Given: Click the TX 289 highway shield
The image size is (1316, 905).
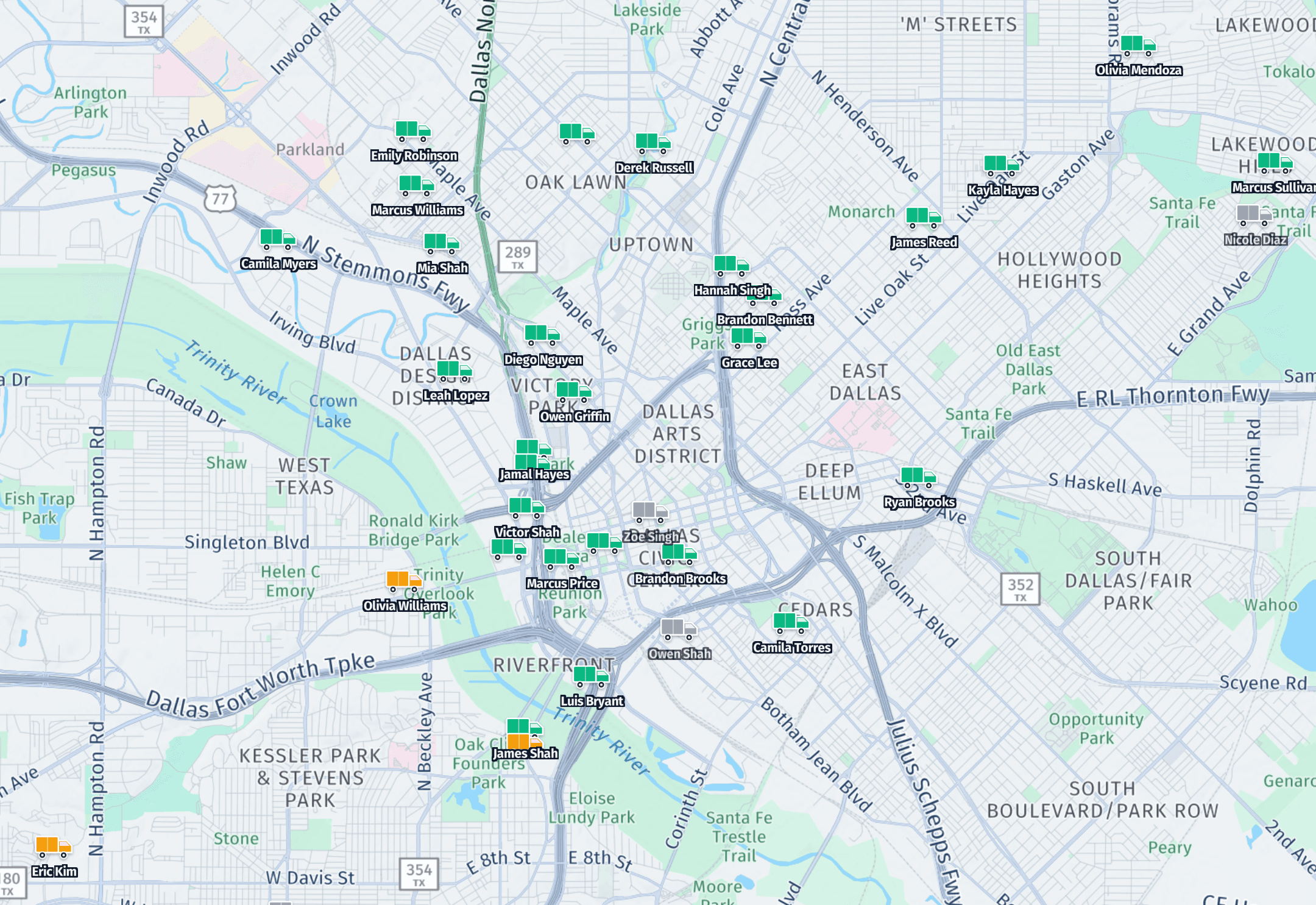Looking at the screenshot, I should pyautogui.click(x=518, y=256).
